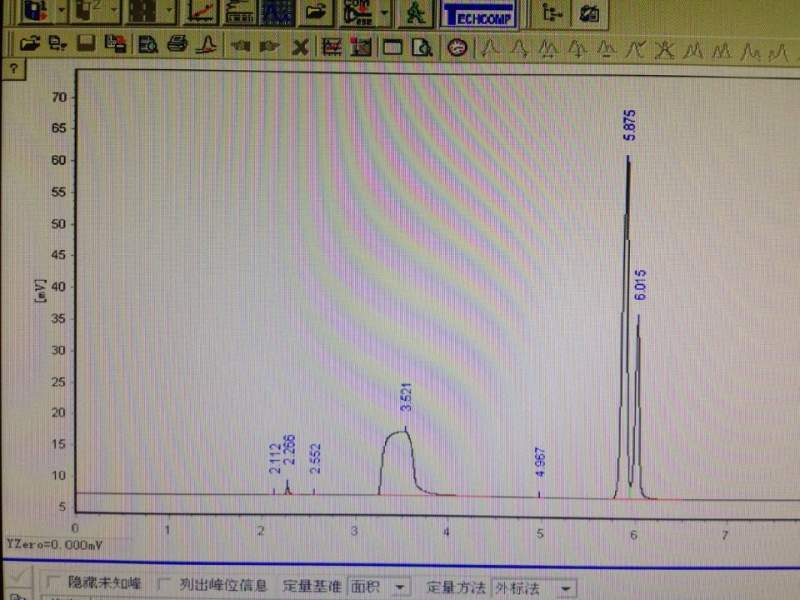Click the batch files icon next to open folder
The width and height of the screenshot is (800, 600).
[x=58, y=45]
